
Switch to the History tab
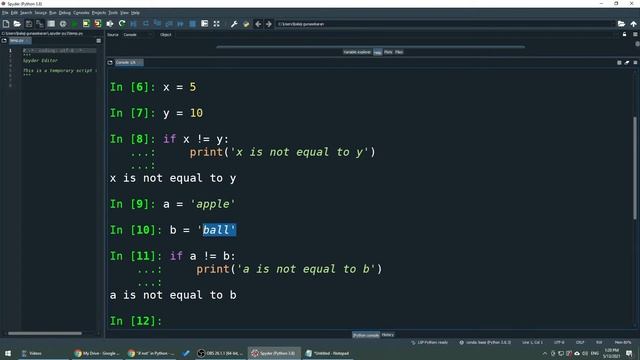click(x=388, y=335)
